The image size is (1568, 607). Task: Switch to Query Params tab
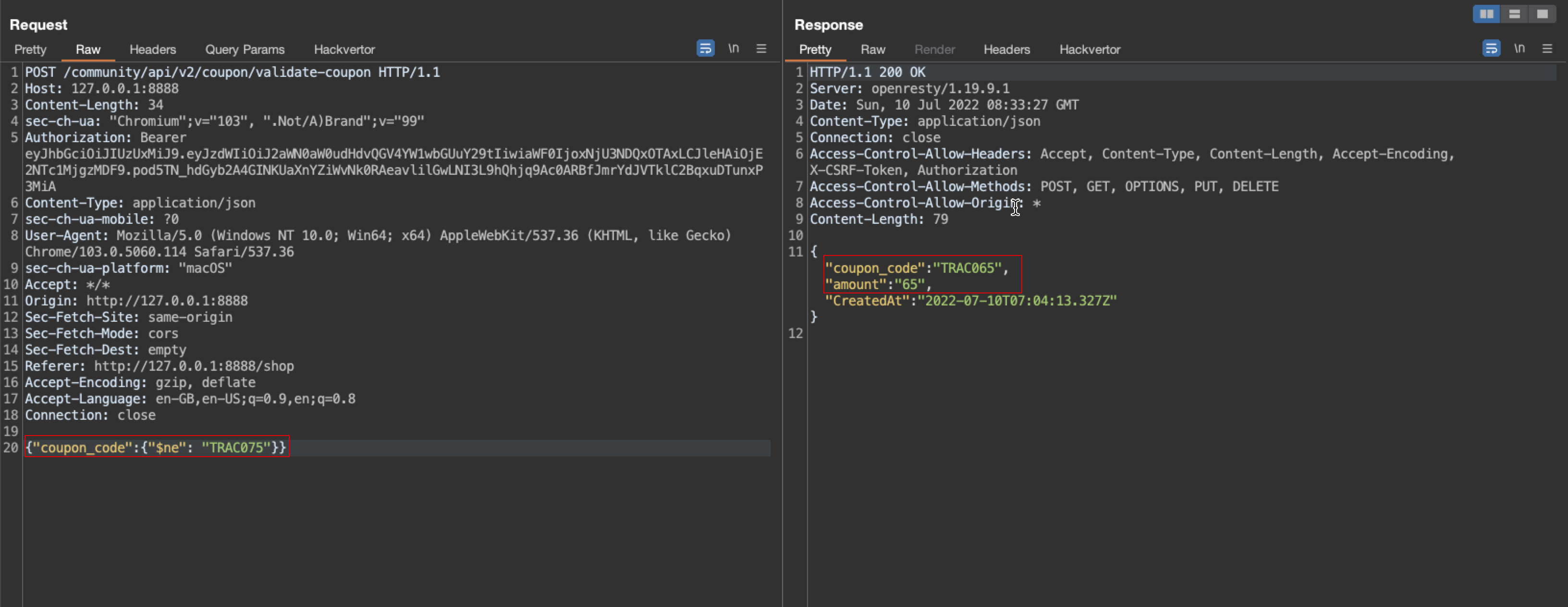244,49
